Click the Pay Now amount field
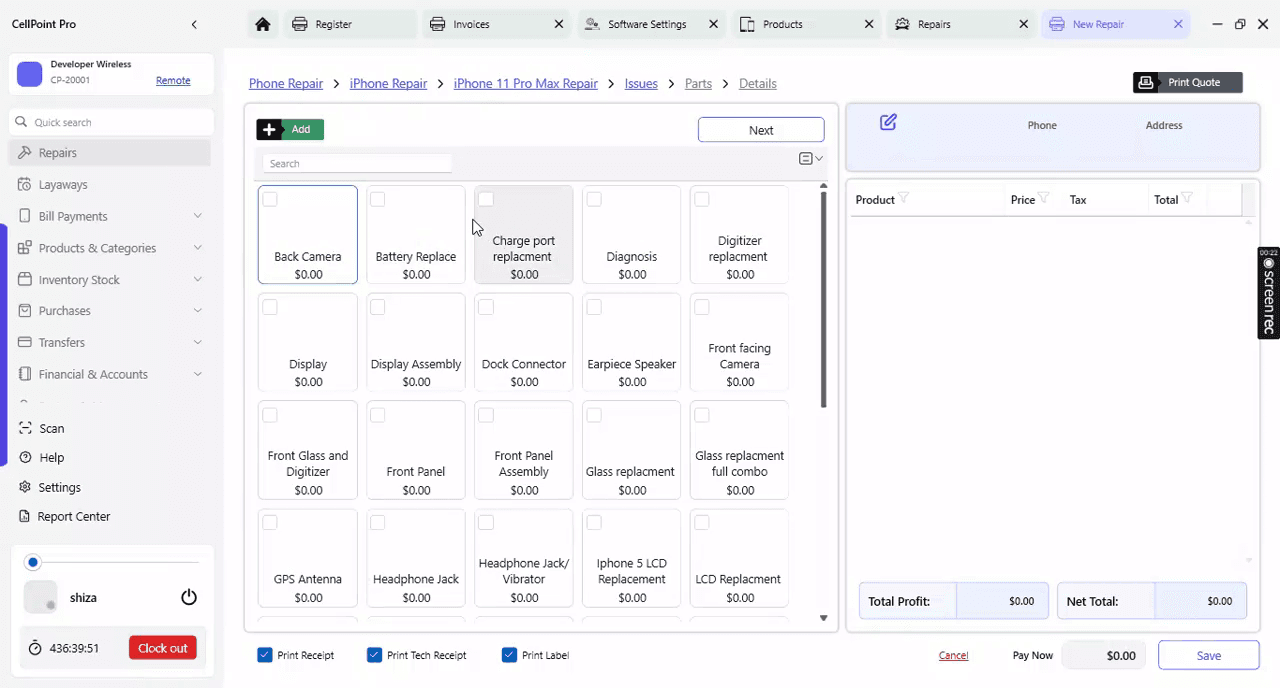This screenshot has width=1280, height=688. point(1105,655)
